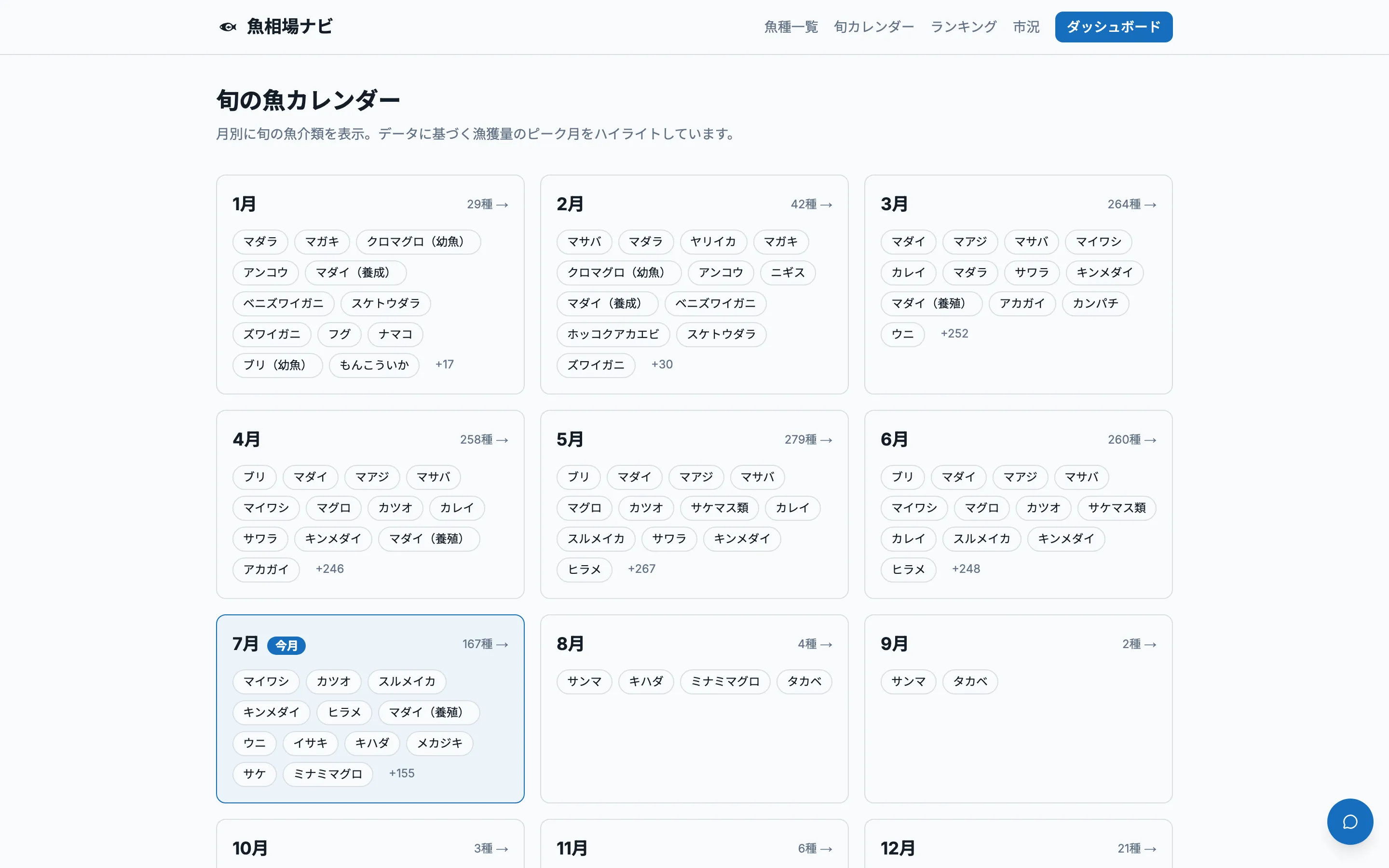Show +252 more species in 3月
1389x868 pixels.
click(954, 334)
